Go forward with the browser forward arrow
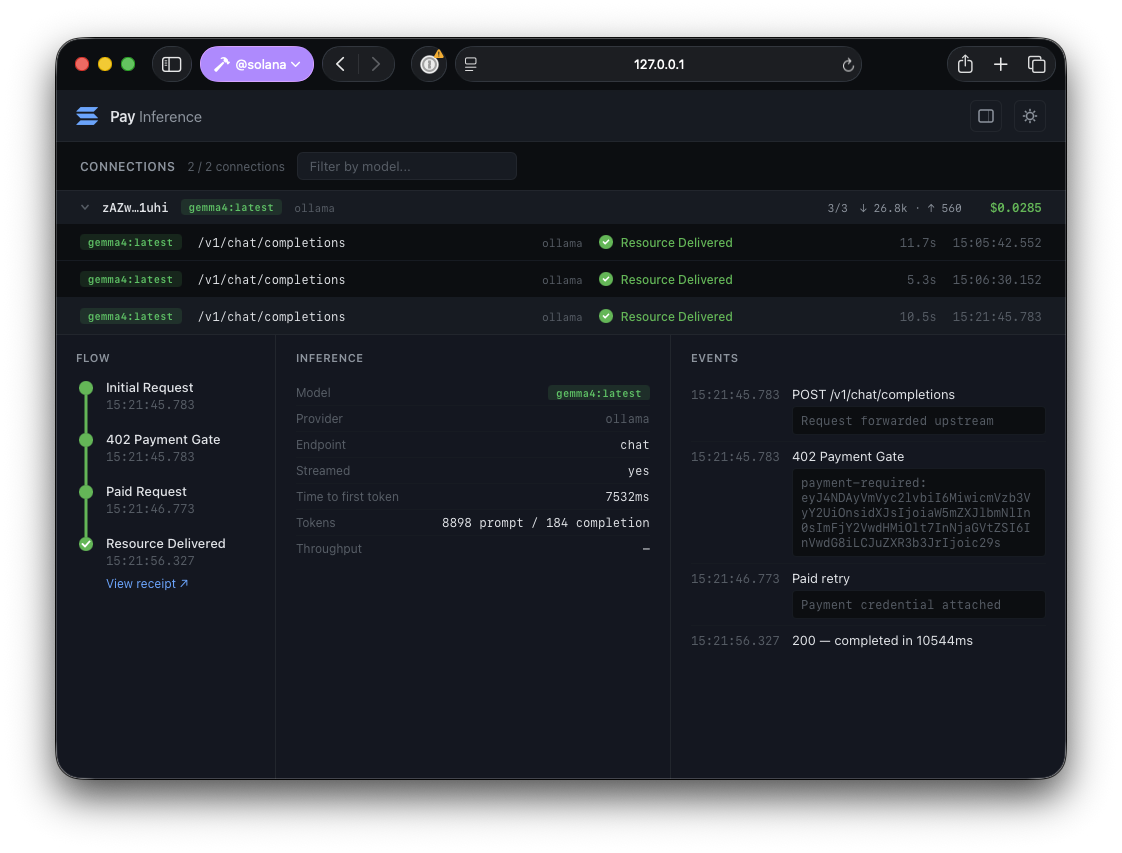This screenshot has height=853, width=1122. click(376, 64)
